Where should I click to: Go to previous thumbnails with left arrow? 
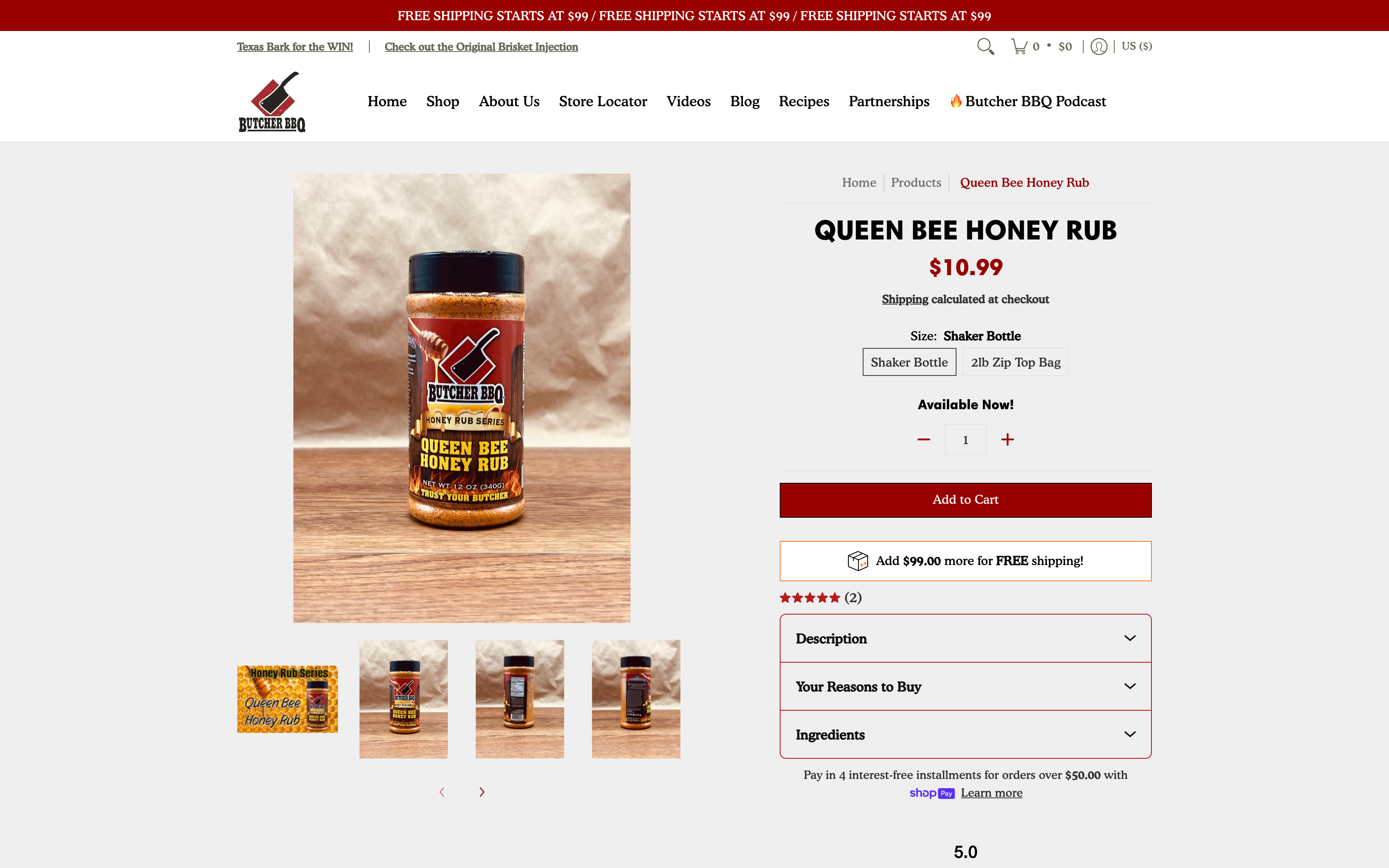click(x=442, y=792)
